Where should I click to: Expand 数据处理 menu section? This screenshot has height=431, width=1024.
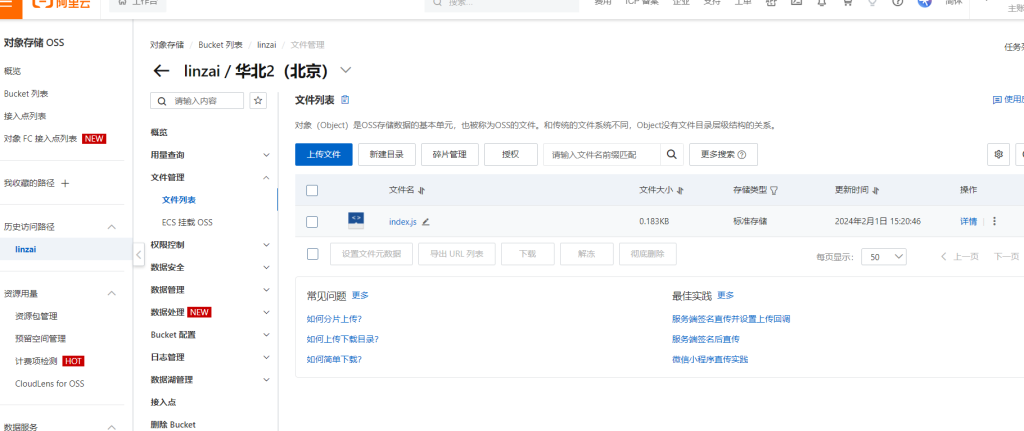point(266,312)
